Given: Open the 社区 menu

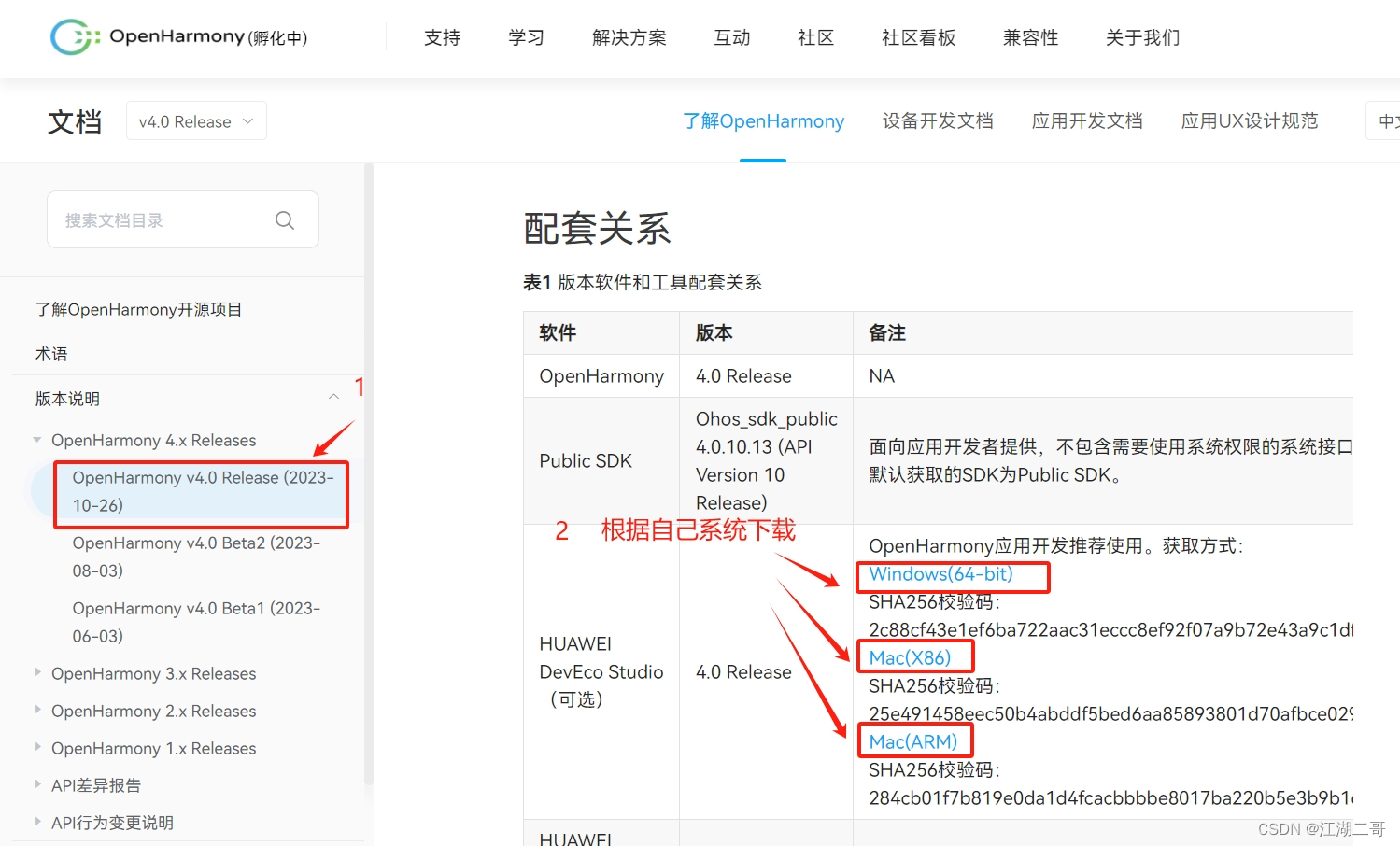Looking at the screenshot, I should click(816, 37).
